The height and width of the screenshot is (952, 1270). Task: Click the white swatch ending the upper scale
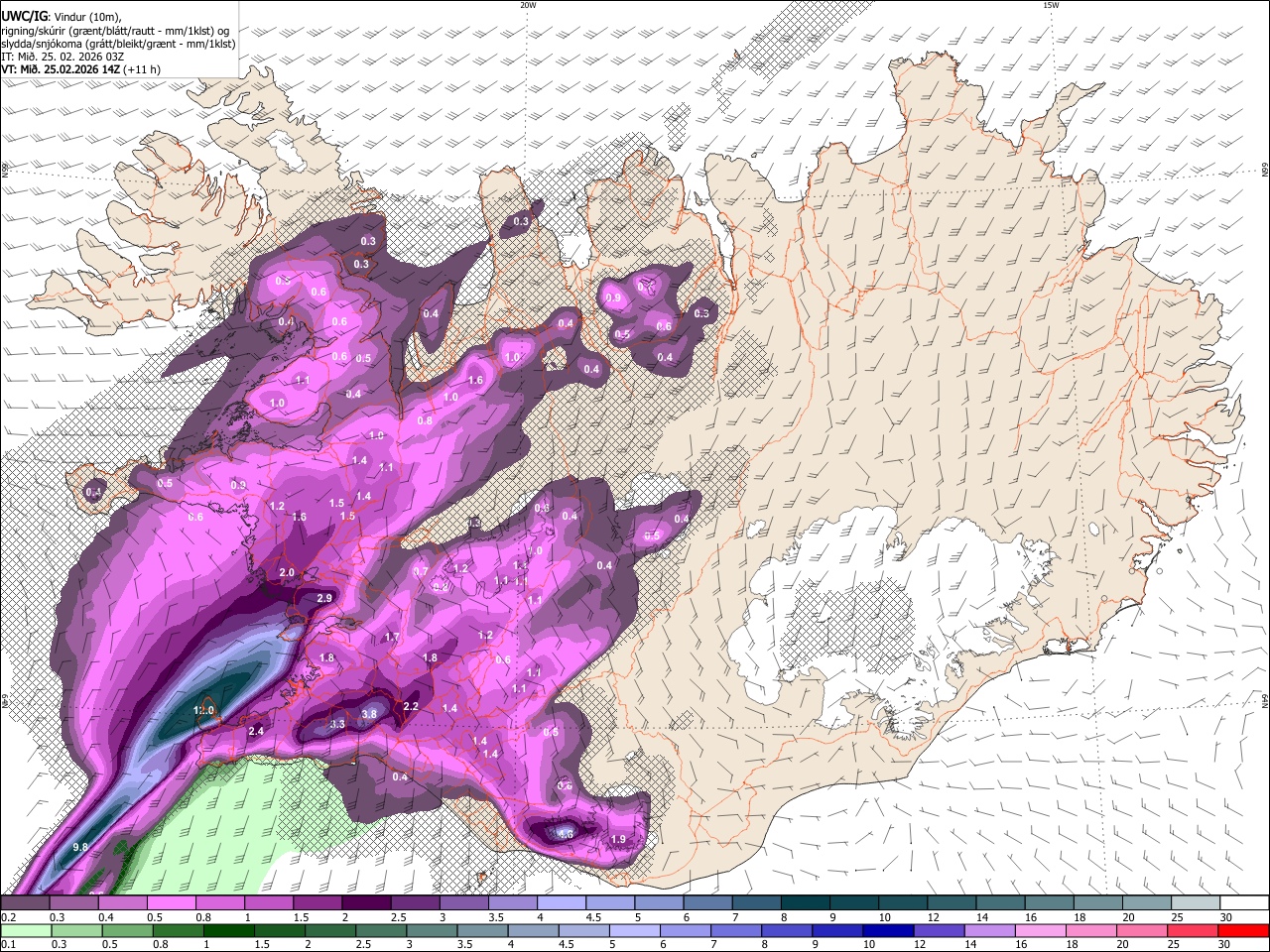tap(1243, 902)
